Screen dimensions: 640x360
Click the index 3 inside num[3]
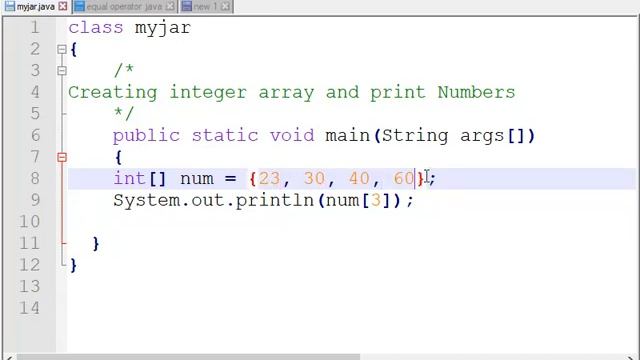[376, 200]
